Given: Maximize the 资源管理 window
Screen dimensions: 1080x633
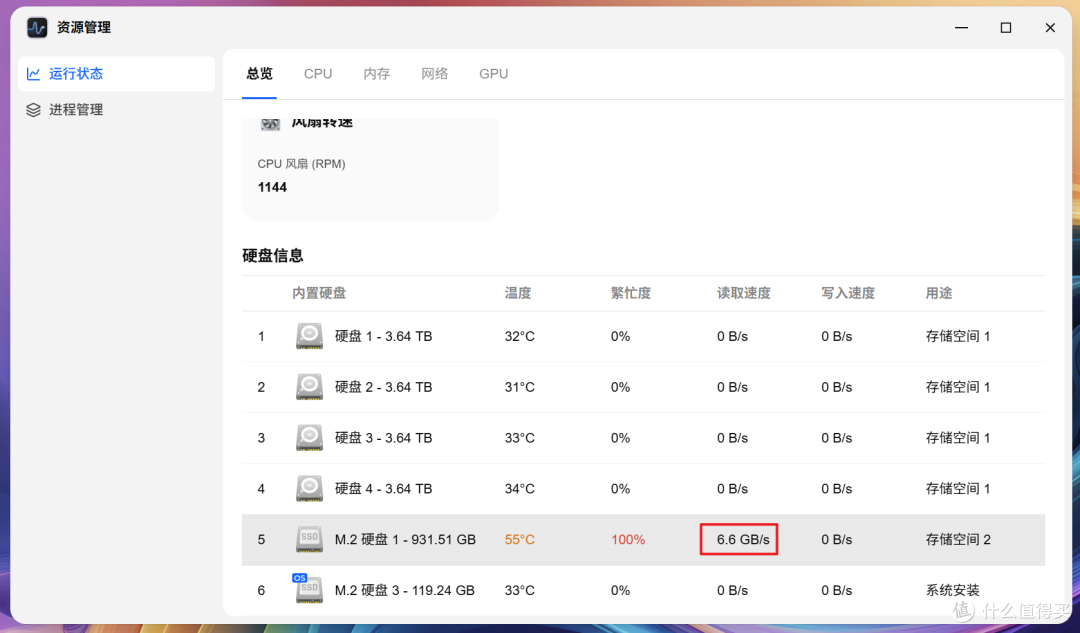Looking at the screenshot, I should 1006,28.
